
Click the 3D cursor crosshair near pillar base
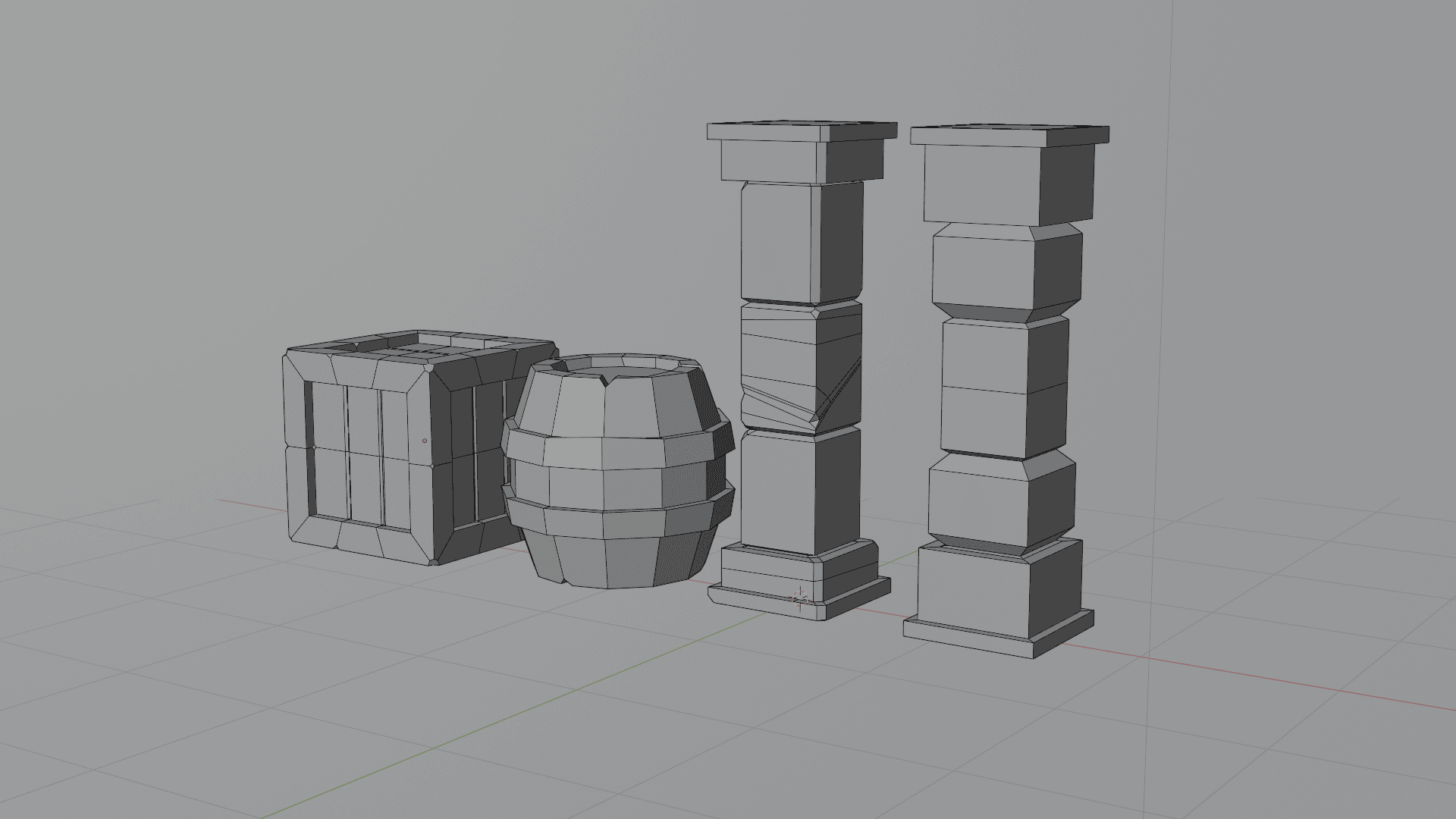pyautogui.click(x=801, y=598)
